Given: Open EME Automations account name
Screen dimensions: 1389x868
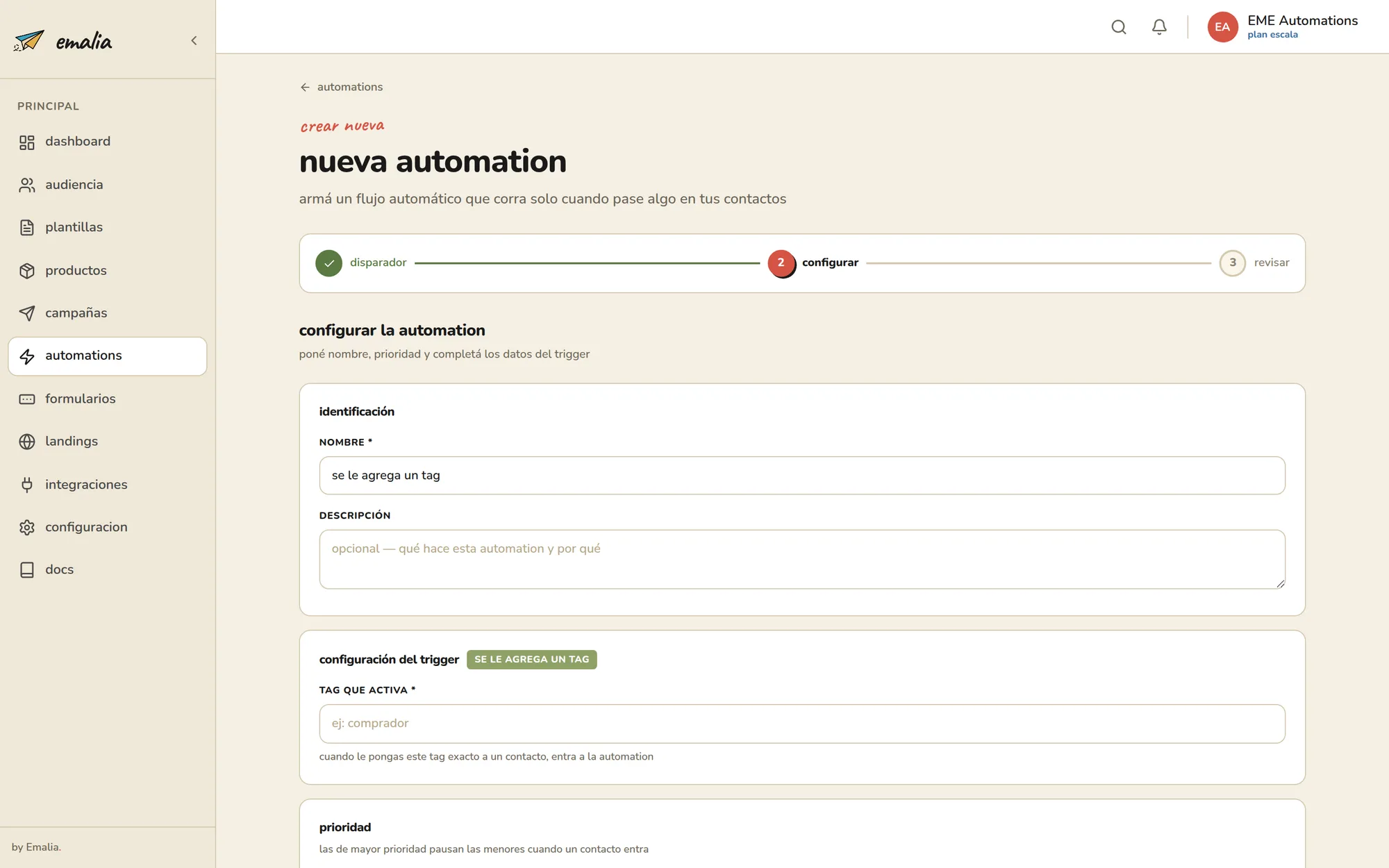Looking at the screenshot, I should click(1302, 21).
